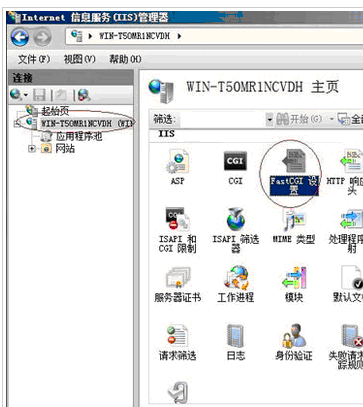This screenshot has width=363, height=407.
Task: Click the forward navigation arrow
Action: click(42, 37)
